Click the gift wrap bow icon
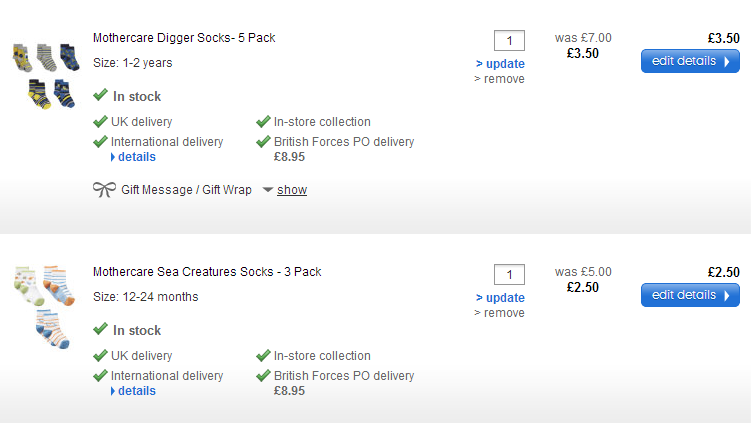Screen dimensions: 754x427 [x=104, y=189]
